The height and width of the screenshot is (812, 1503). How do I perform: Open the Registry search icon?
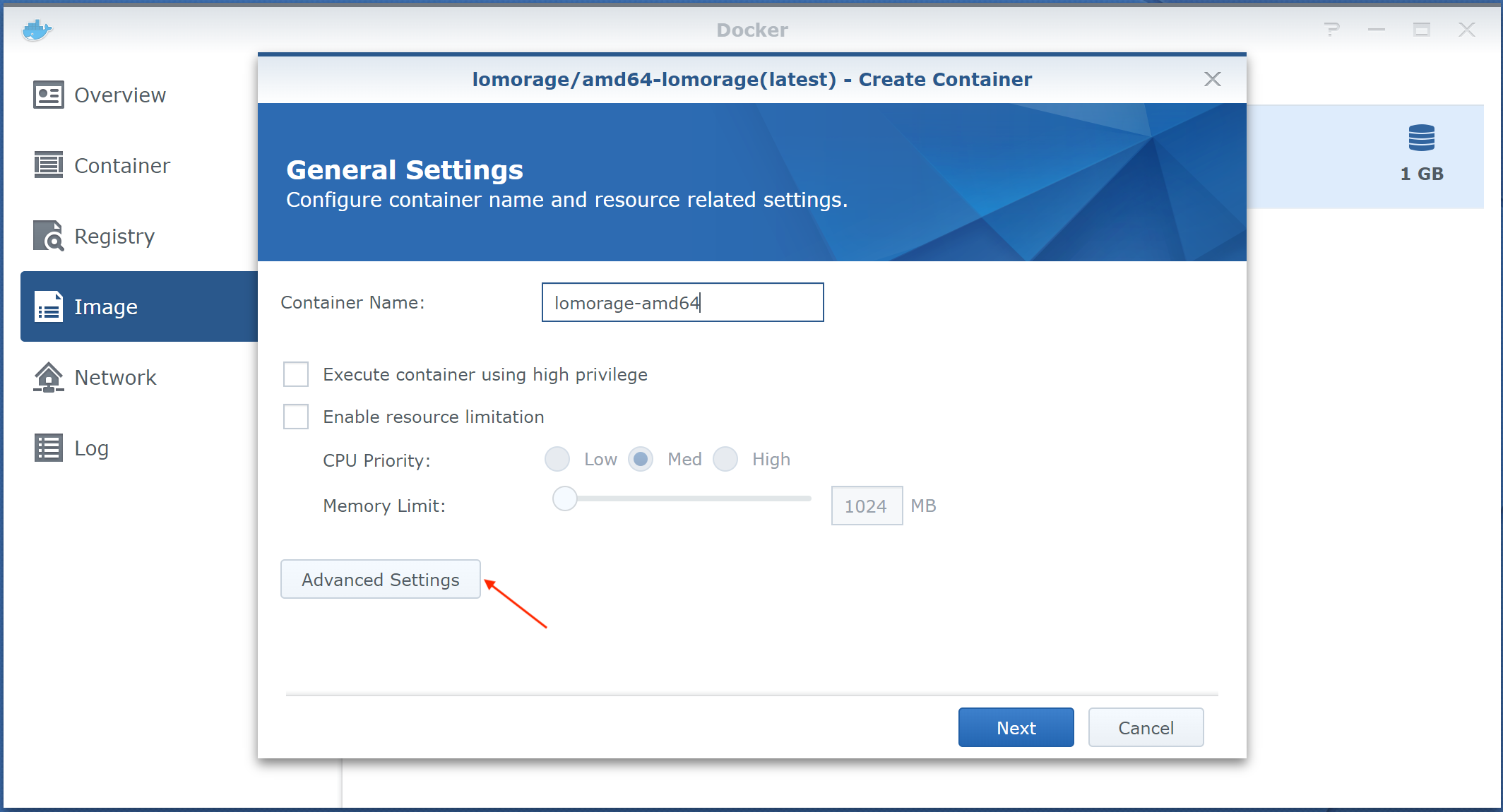48,236
